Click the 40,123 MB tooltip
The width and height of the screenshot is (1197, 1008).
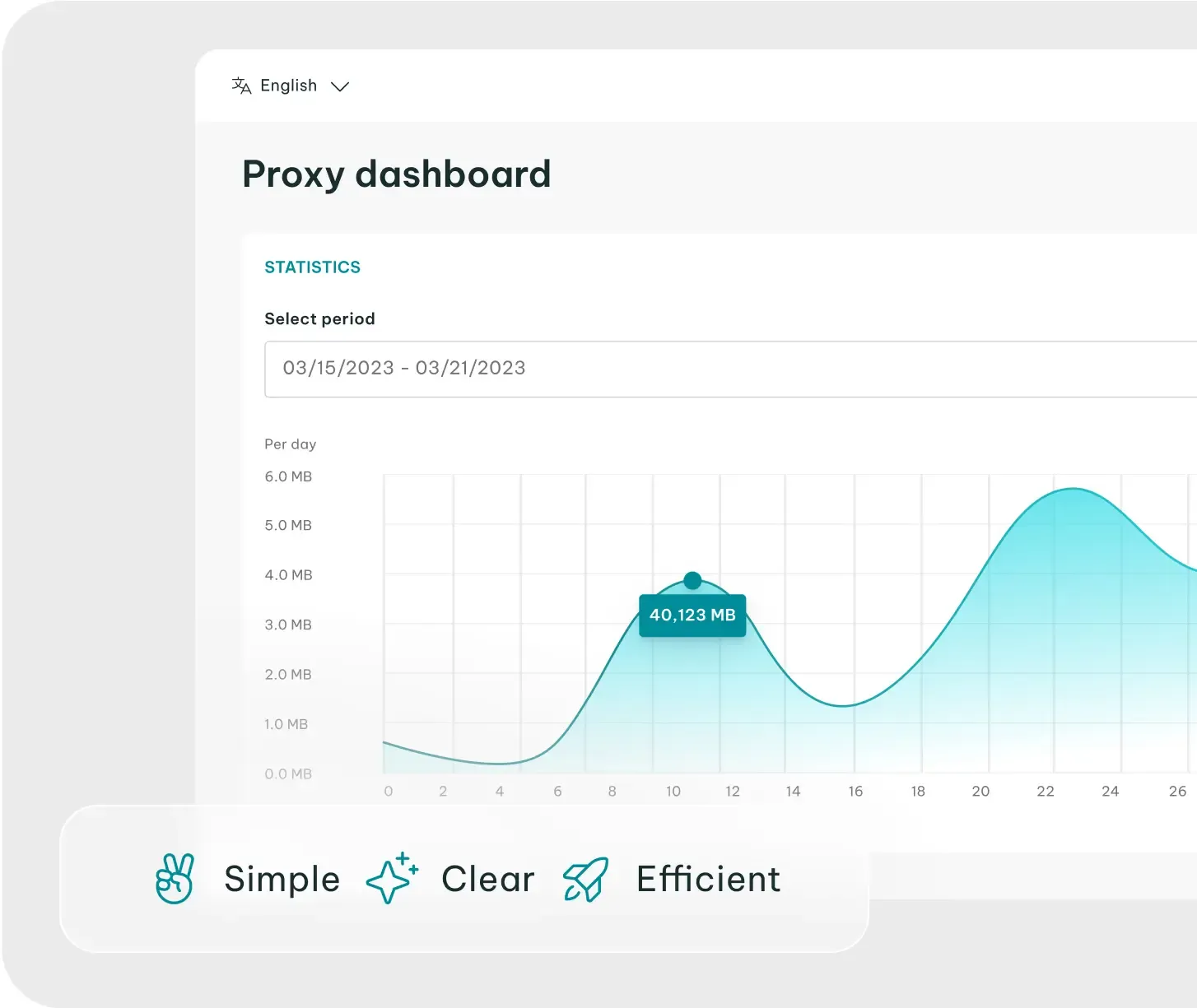coord(692,615)
